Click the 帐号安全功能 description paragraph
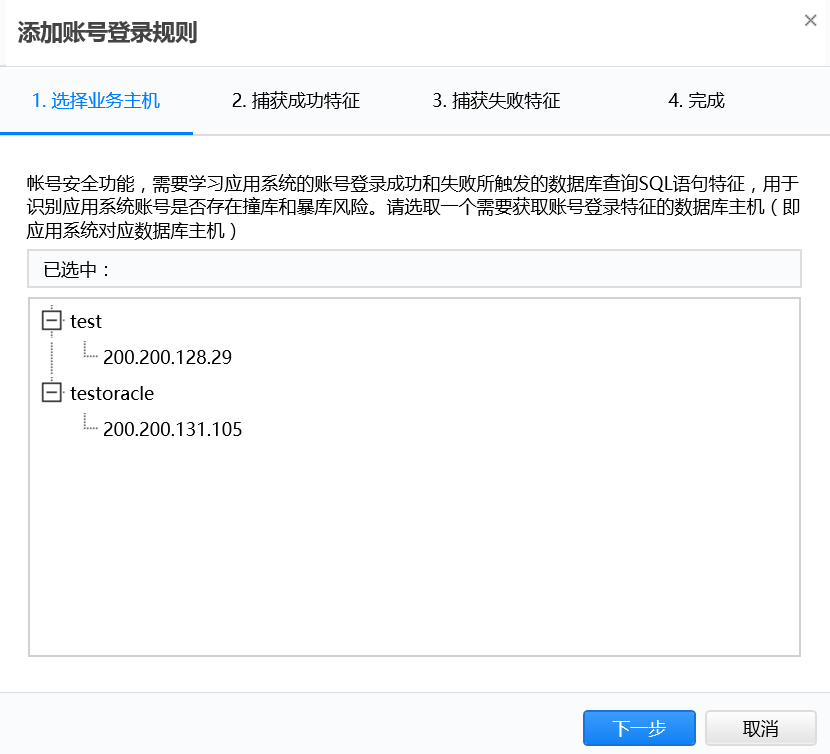Image resolution: width=830 pixels, height=754 pixels. click(x=414, y=208)
